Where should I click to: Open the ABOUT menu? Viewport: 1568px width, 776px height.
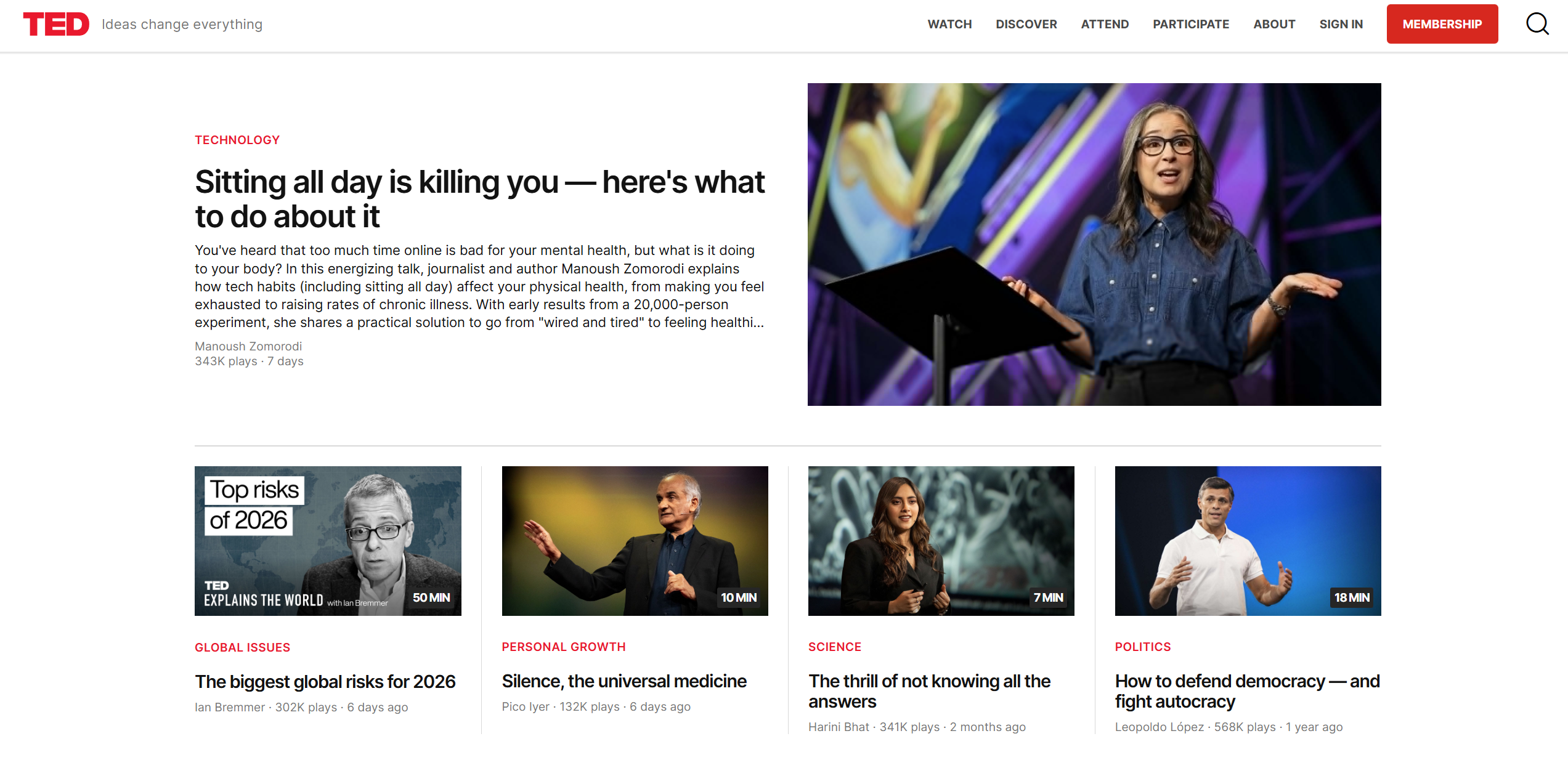click(1273, 24)
